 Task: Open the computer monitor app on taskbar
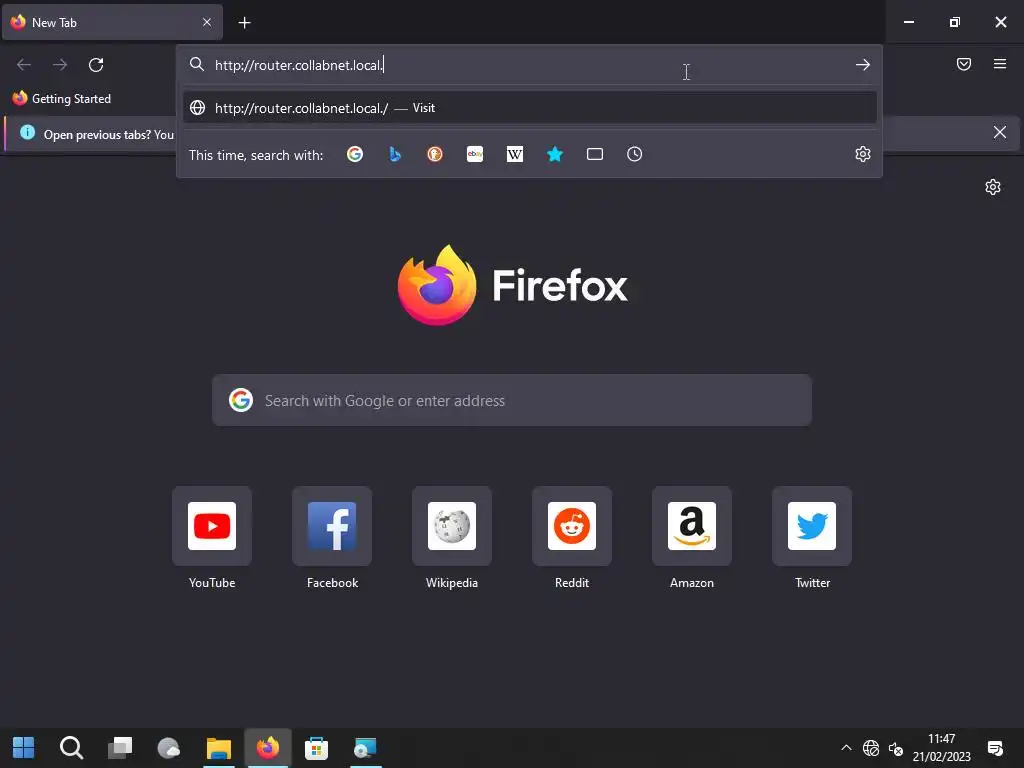tap(365, 748)
